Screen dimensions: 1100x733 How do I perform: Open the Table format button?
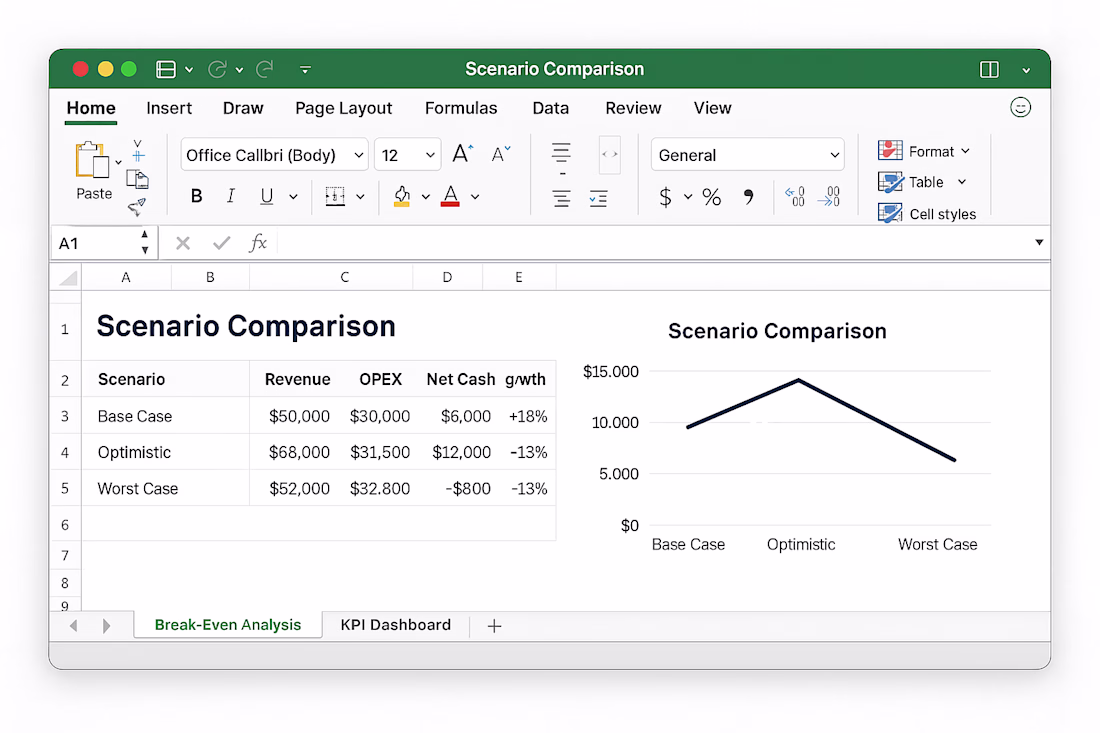(922, 182)
